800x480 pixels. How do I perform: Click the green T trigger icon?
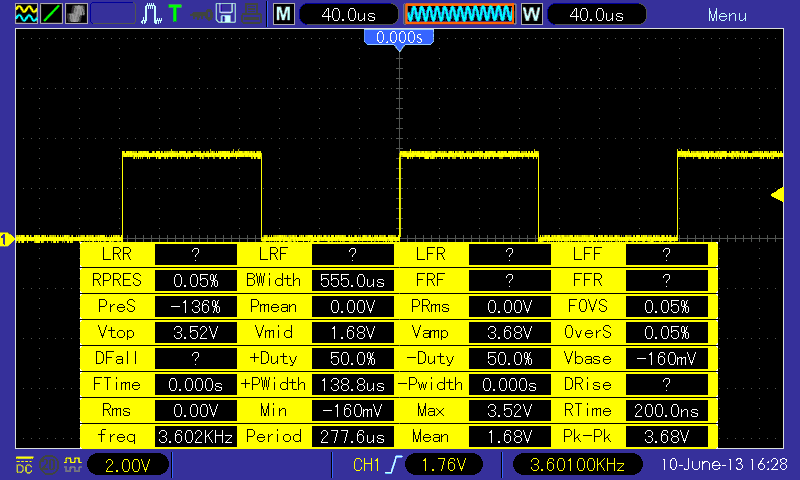pos(175,13)
